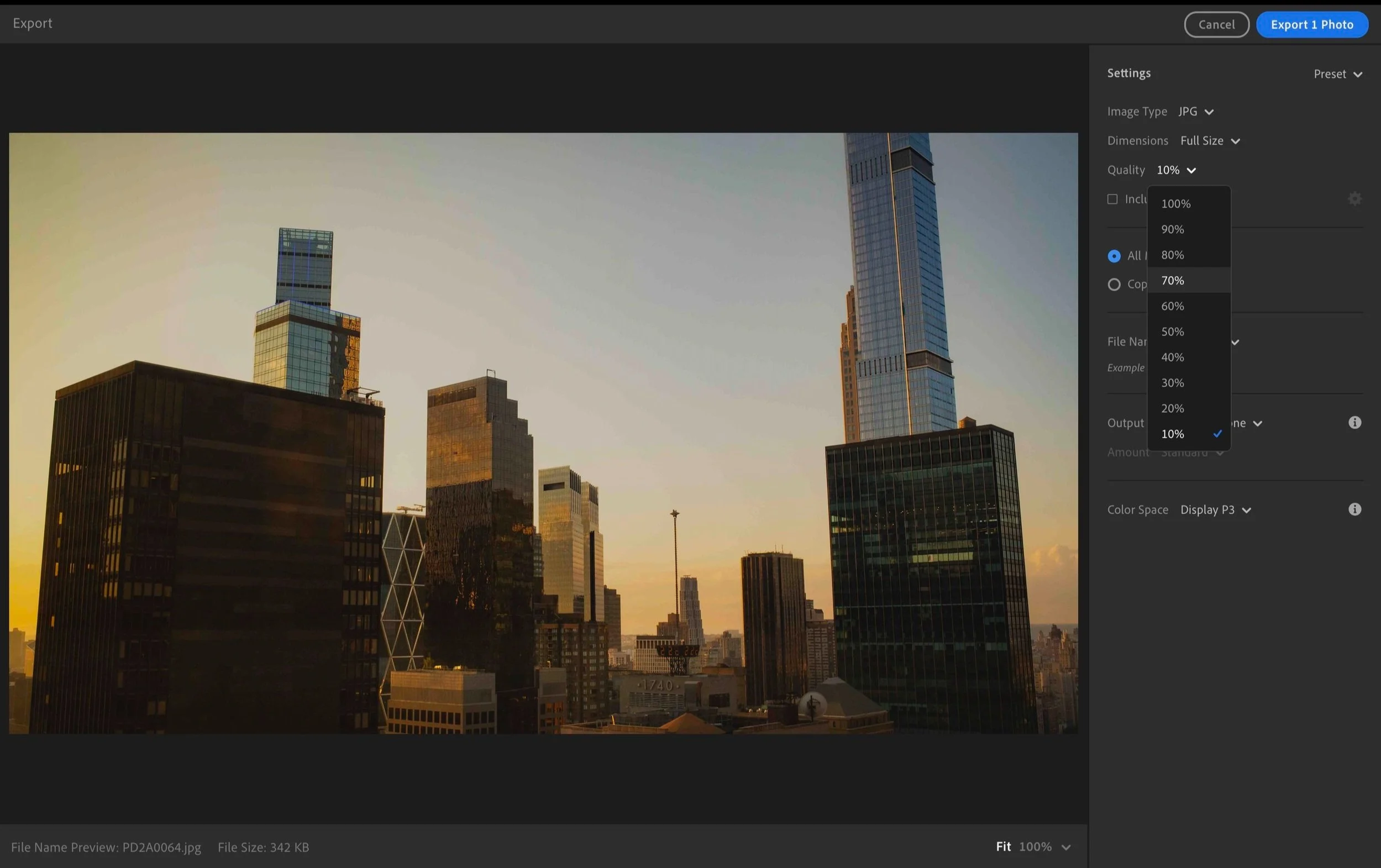Open the Quality dropdown
Image resolution: width=1381 pixels, height=868 pixels.
tap(1175, 170)
